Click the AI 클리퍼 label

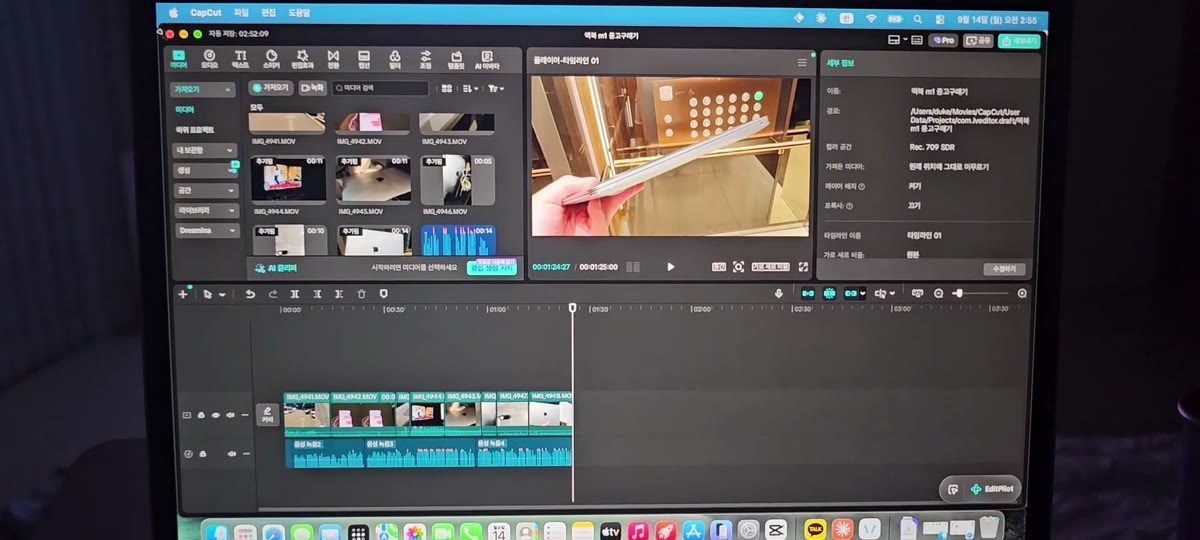tap(276, 268)
